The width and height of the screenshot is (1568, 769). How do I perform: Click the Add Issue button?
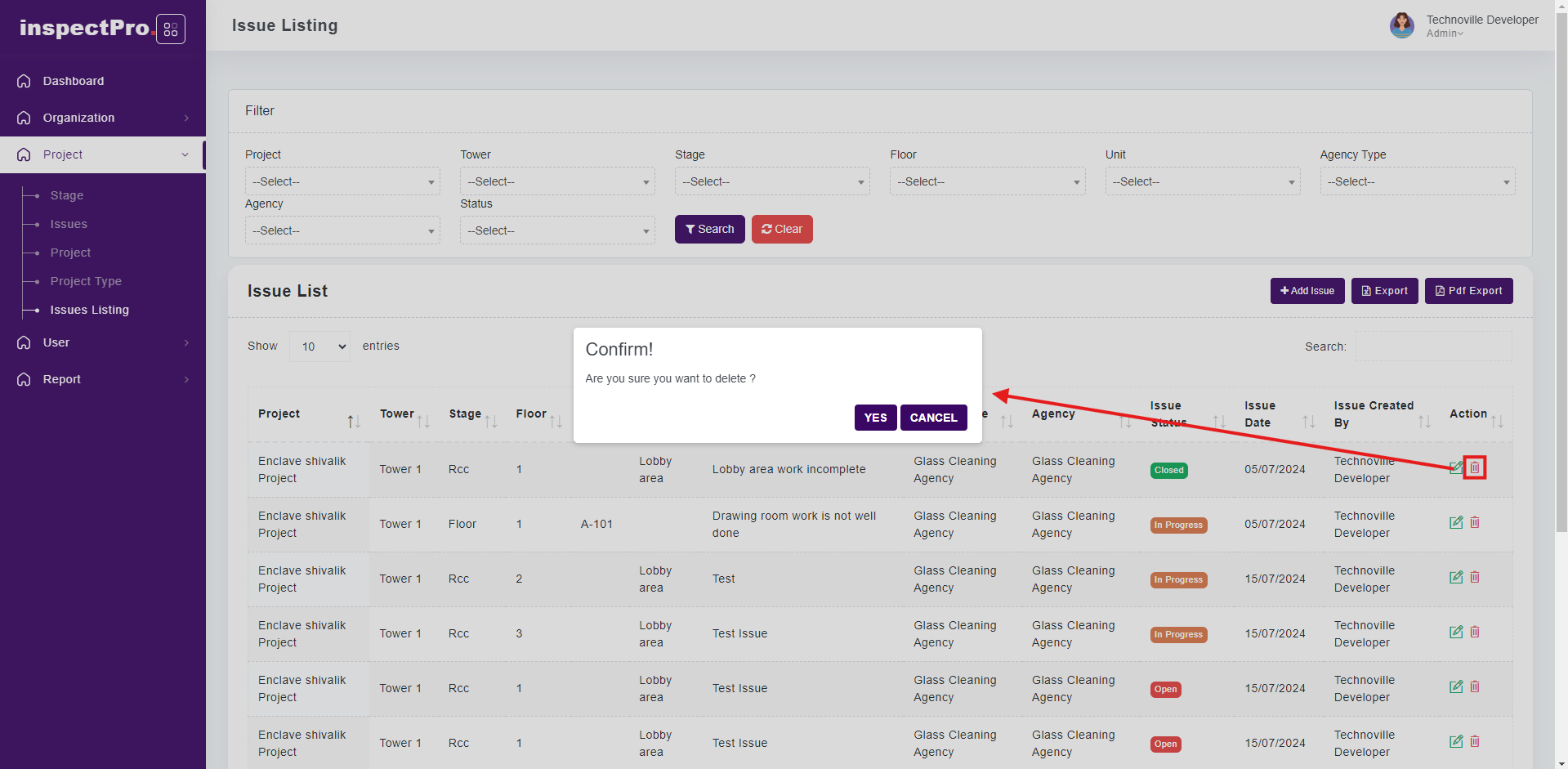(1307, 291)
